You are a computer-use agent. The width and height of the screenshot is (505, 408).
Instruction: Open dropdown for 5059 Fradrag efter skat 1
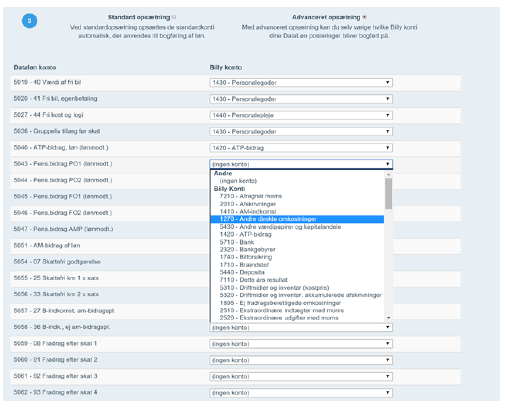pyautogui.click(x=301, y=344)
